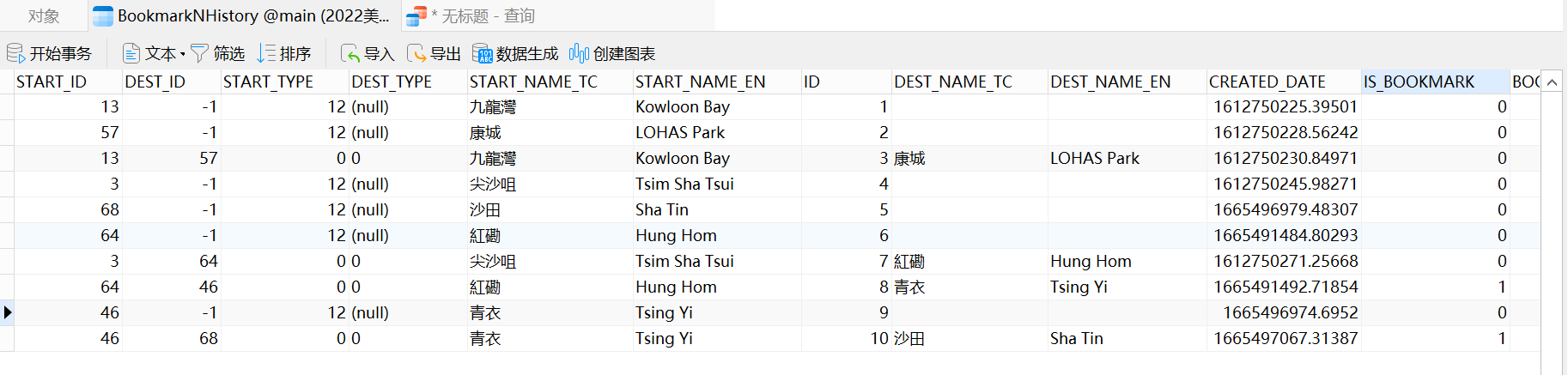This screenshot has height=375, width=1568.
Task: Click the Begin Transaction (开始事务) icon
Action: pyautogui.click(x=15, y=54)
